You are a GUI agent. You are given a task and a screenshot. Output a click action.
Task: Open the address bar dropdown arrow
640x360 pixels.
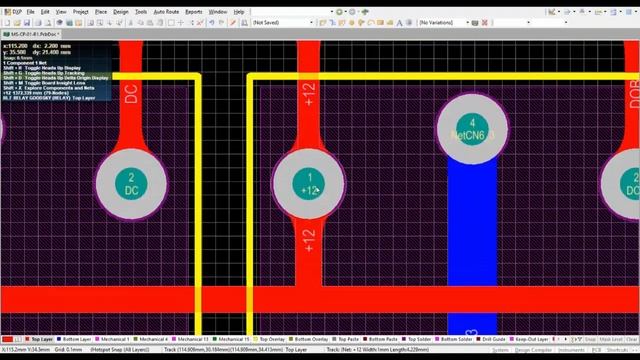click(332, 12)
